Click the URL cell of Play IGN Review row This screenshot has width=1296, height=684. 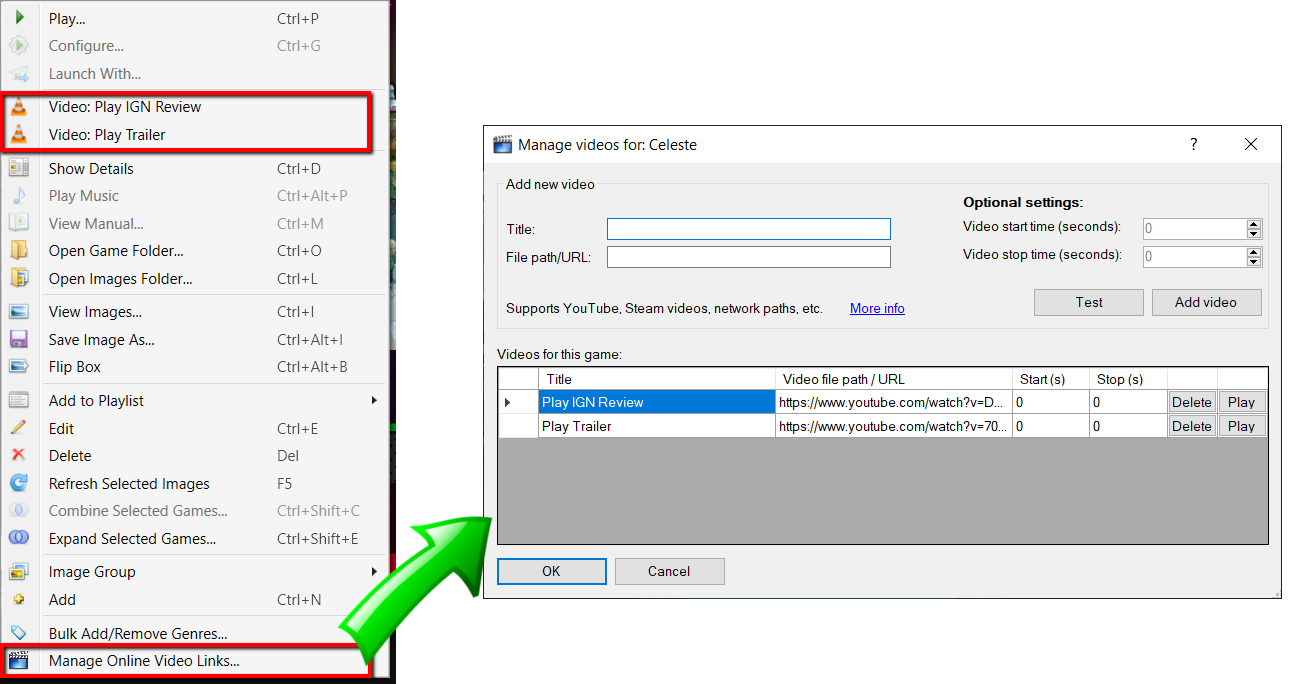click(894, 402)
